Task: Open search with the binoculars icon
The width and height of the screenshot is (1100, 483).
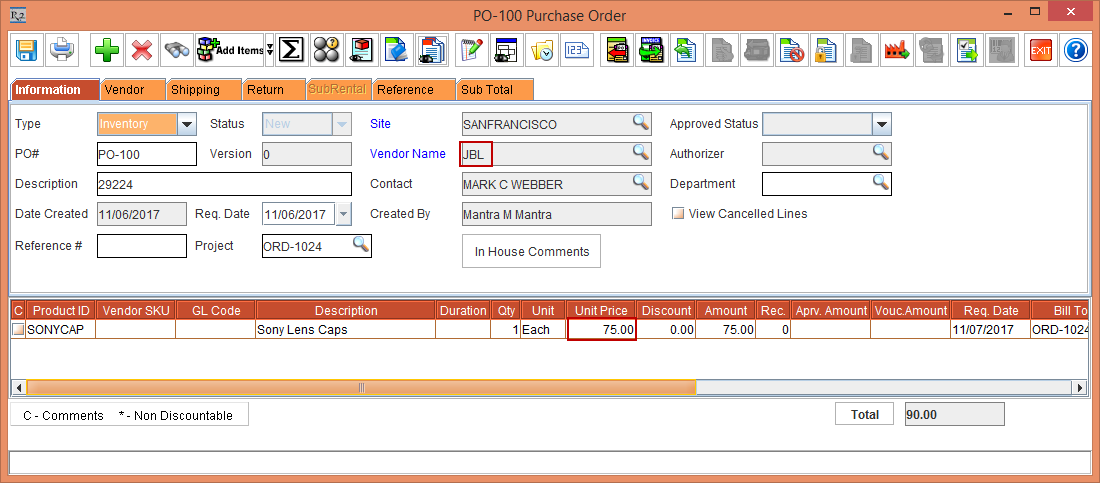Action: tap(177, 49)
